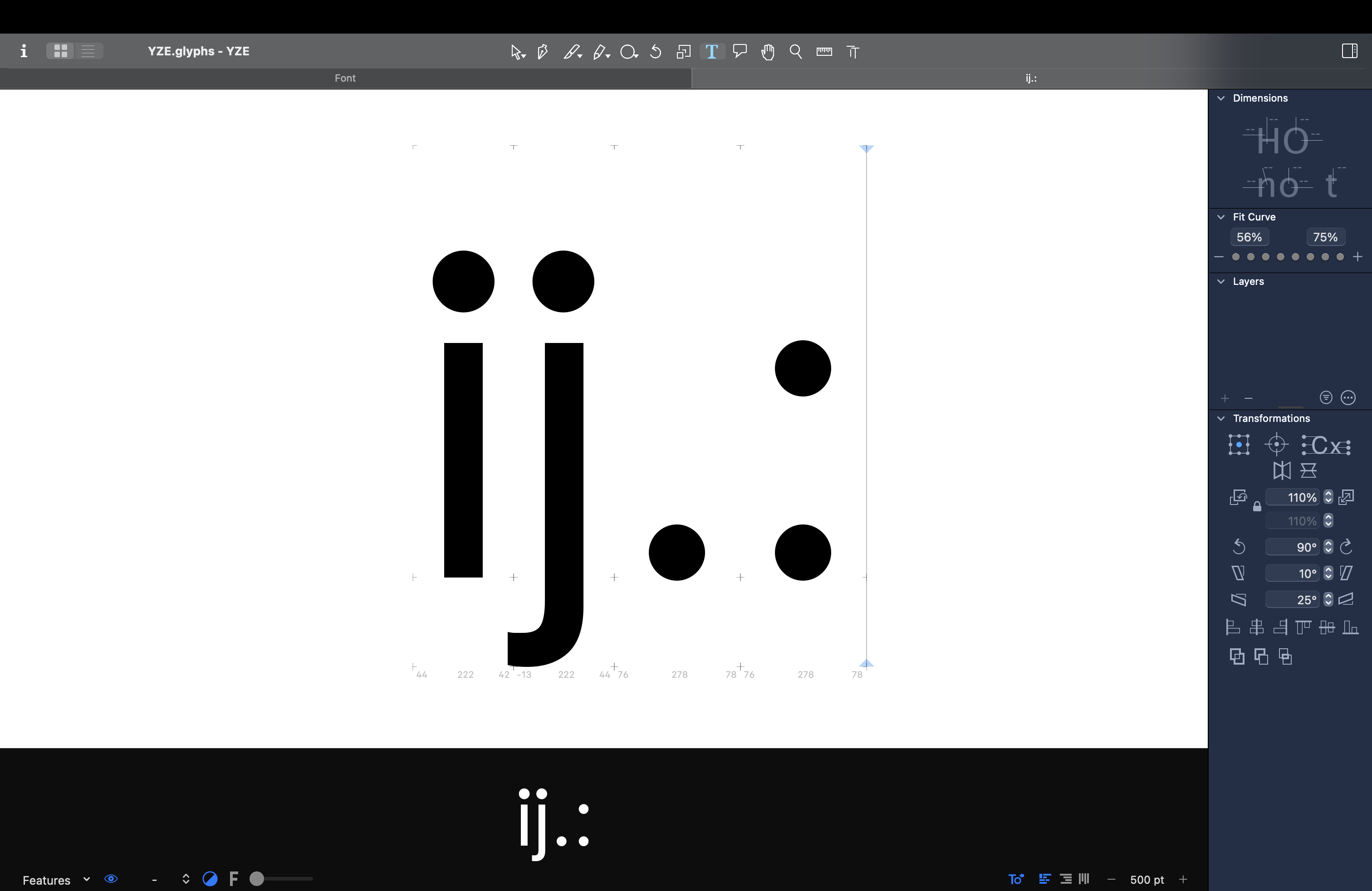Viewport: 1372px width, 891px height.
Task: Toggle black/white preview inversion
Action: click(x=211, y=879)
